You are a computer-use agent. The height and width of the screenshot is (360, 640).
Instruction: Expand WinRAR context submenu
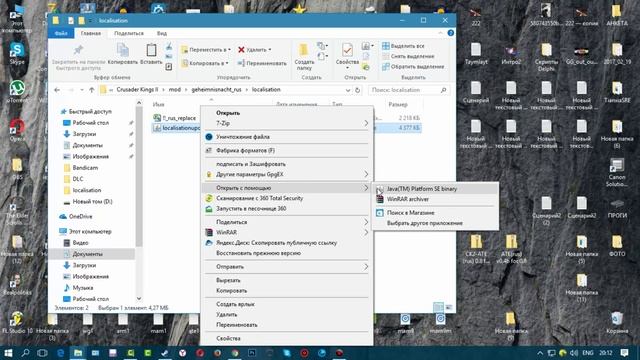(x=287, y=232)
